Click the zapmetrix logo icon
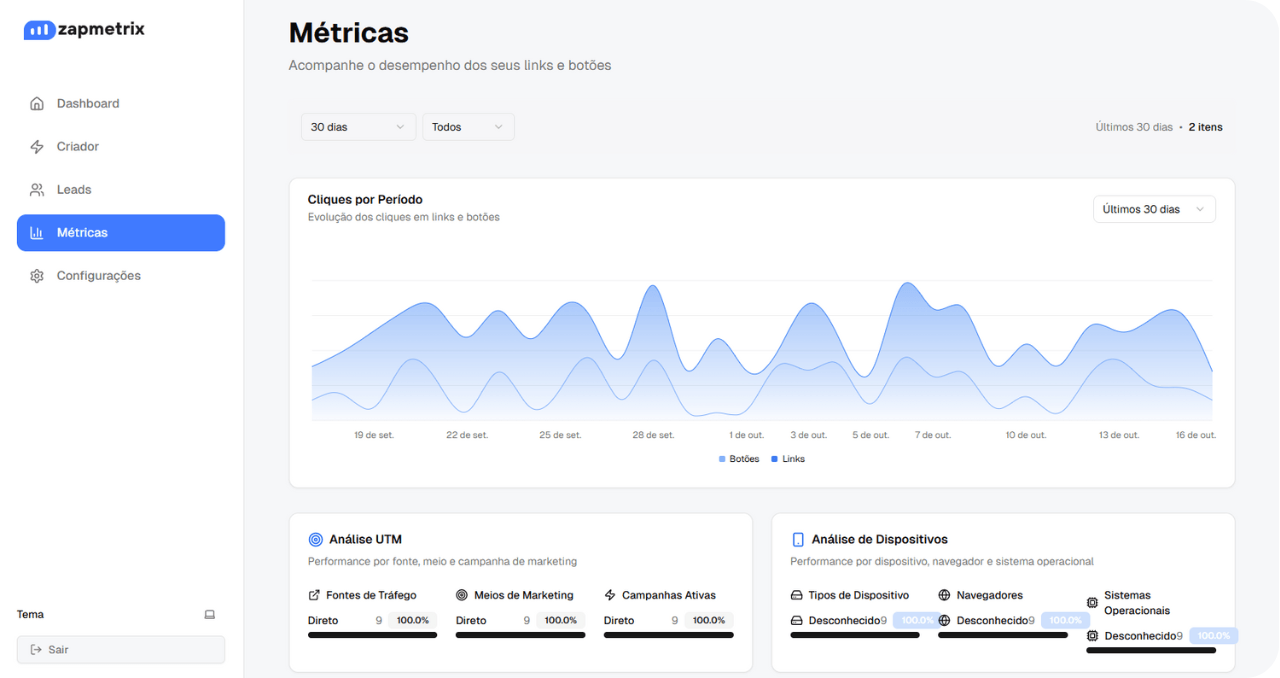This screenshot has height=678, width=1280. click(x=39, y=30)
